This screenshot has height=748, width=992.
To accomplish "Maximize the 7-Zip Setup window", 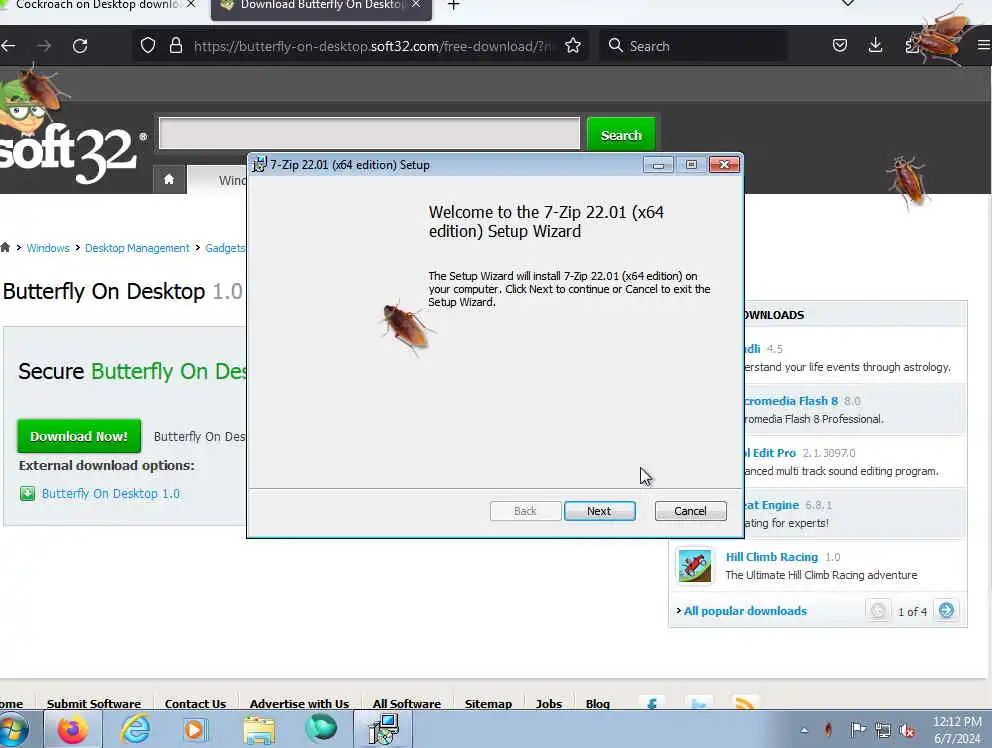I will [691, 165].
